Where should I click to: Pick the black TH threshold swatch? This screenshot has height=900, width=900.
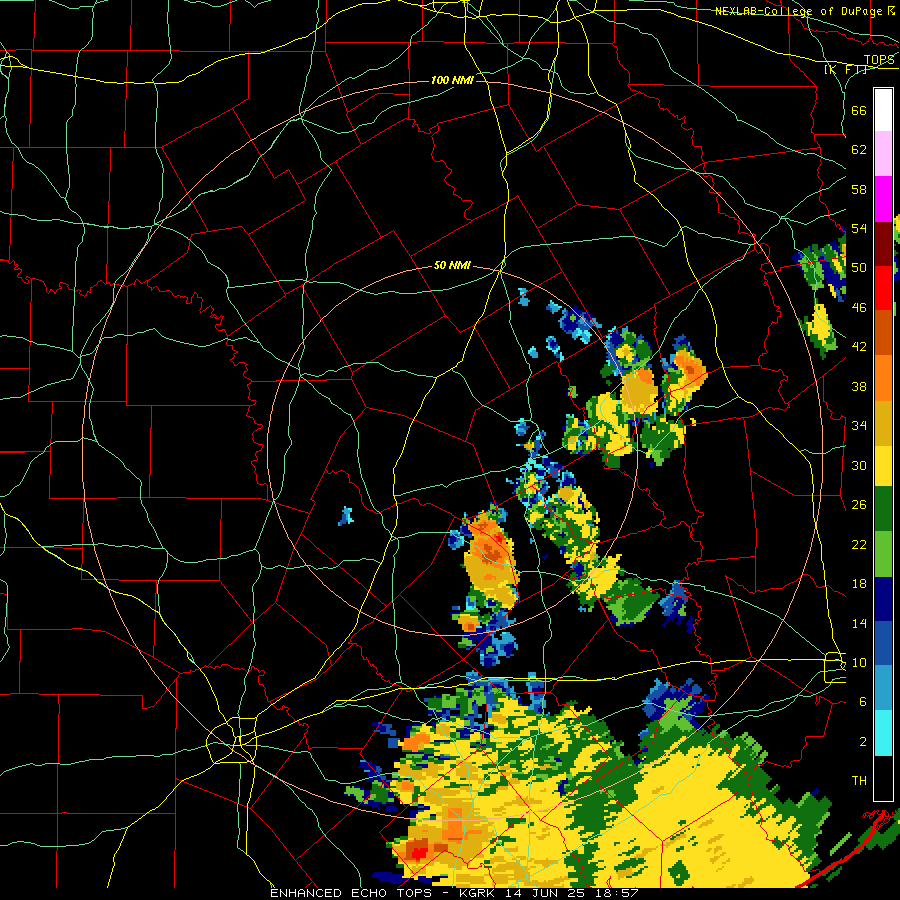tap(883, 778)
